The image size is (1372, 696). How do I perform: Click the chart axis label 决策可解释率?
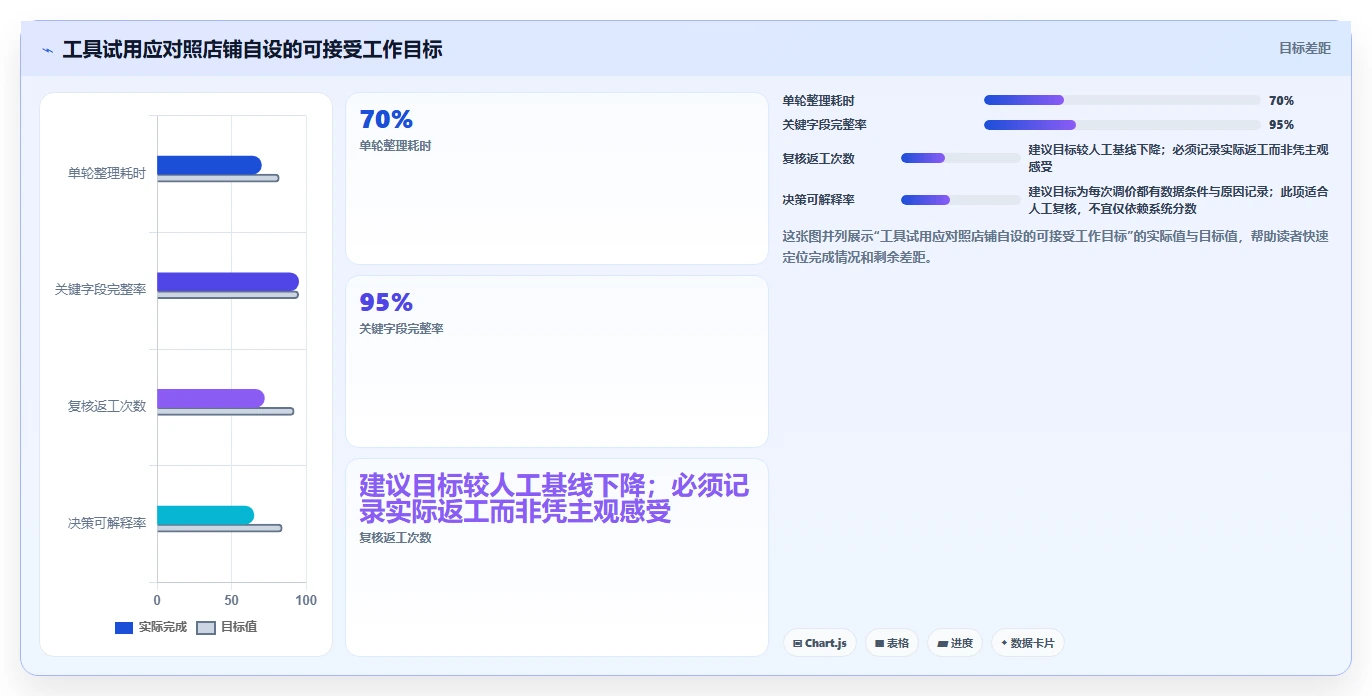107,523
